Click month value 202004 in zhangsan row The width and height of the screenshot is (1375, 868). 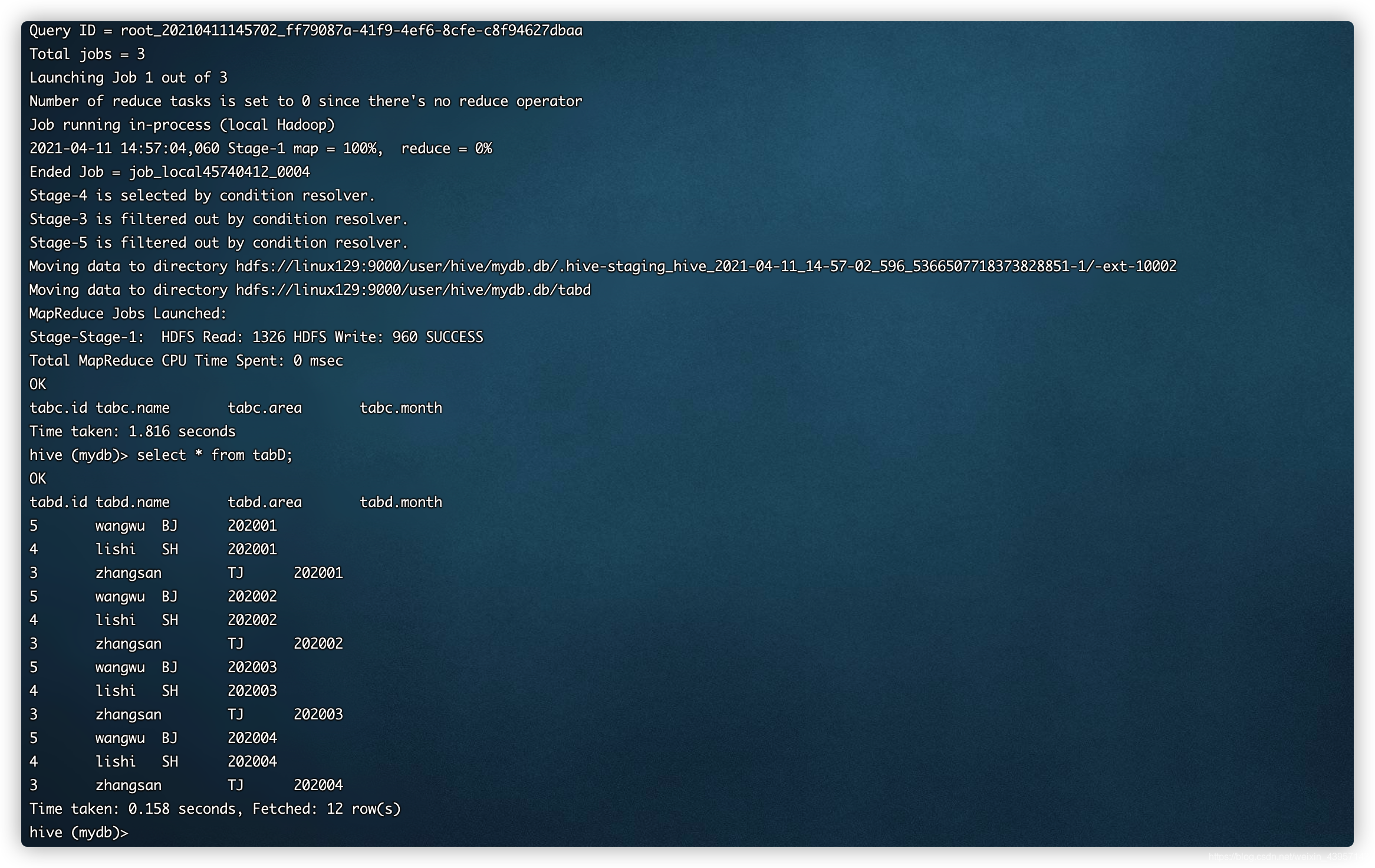[x=318, y=785]
